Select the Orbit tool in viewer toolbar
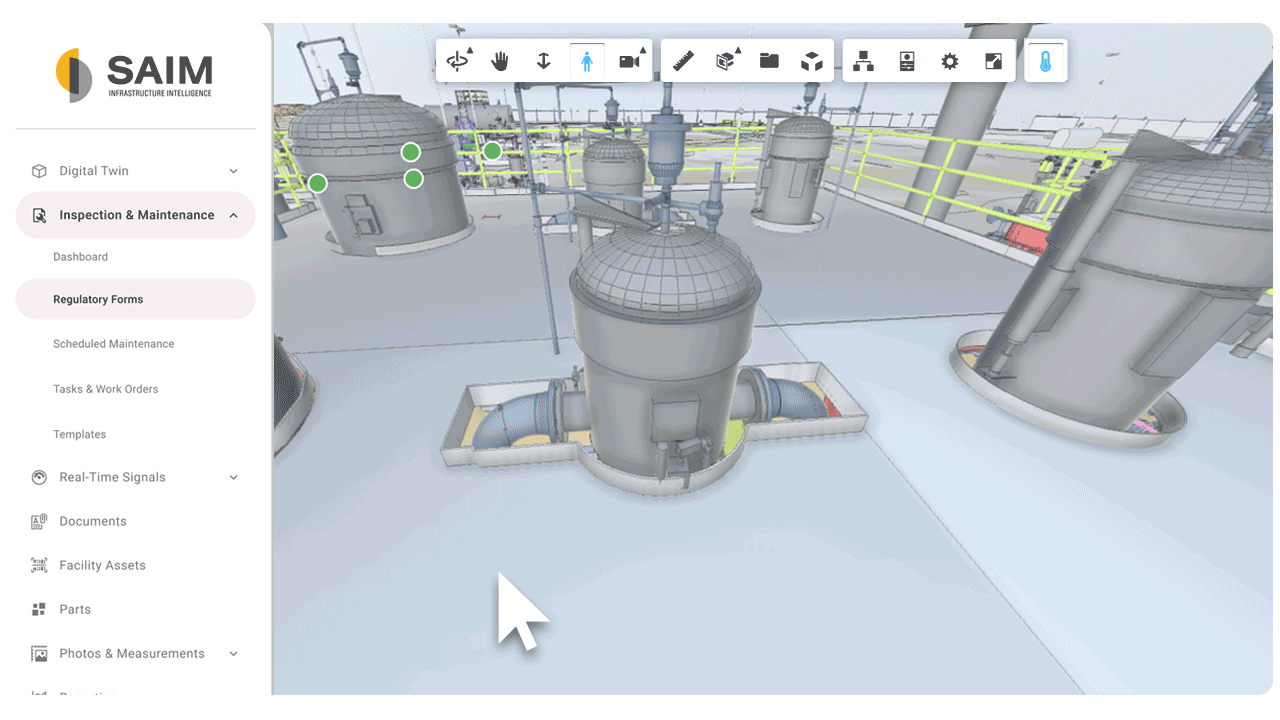 pyautogui.click(x=458, y=61)
